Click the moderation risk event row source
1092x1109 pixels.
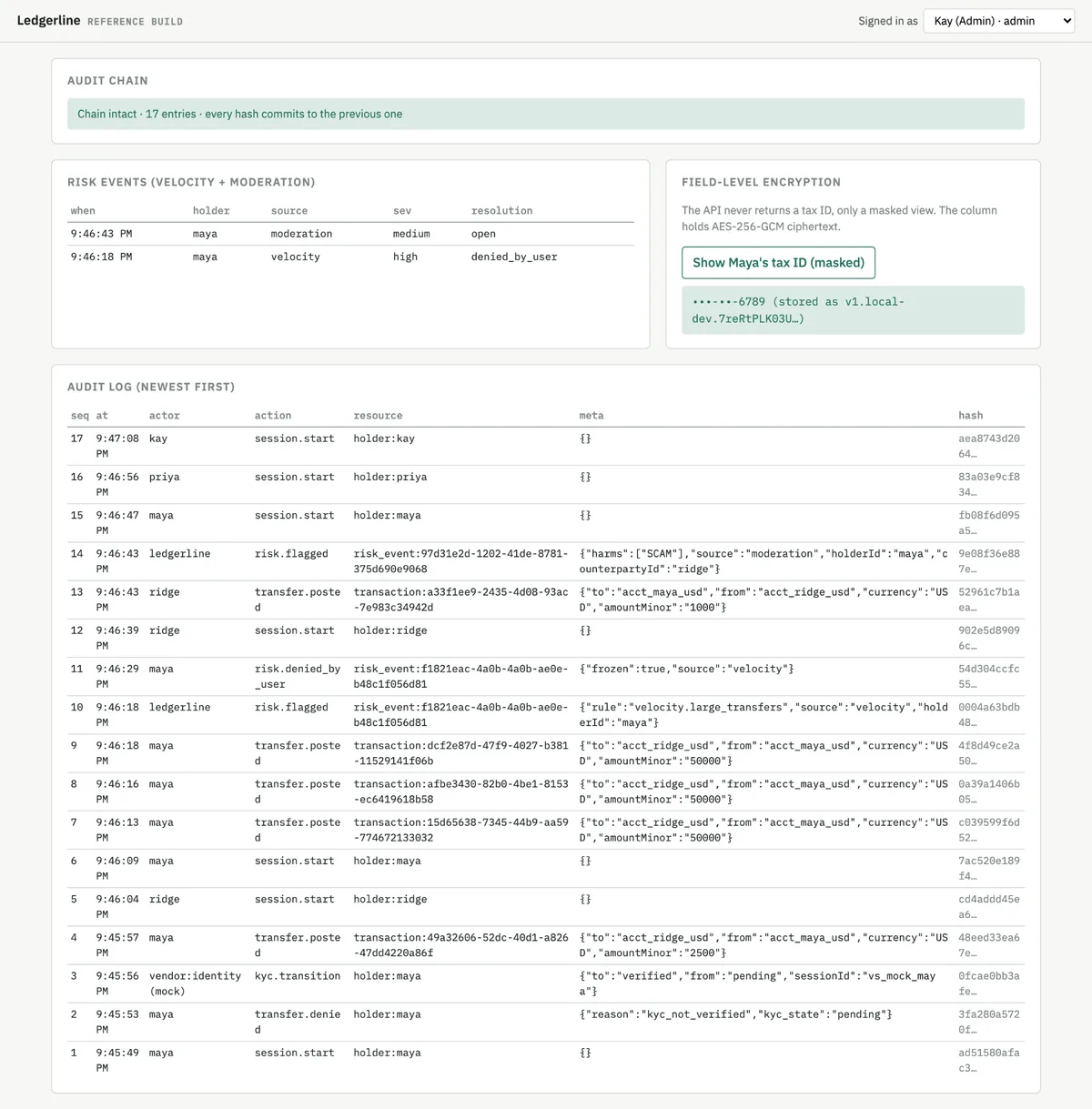click(301, 234)
